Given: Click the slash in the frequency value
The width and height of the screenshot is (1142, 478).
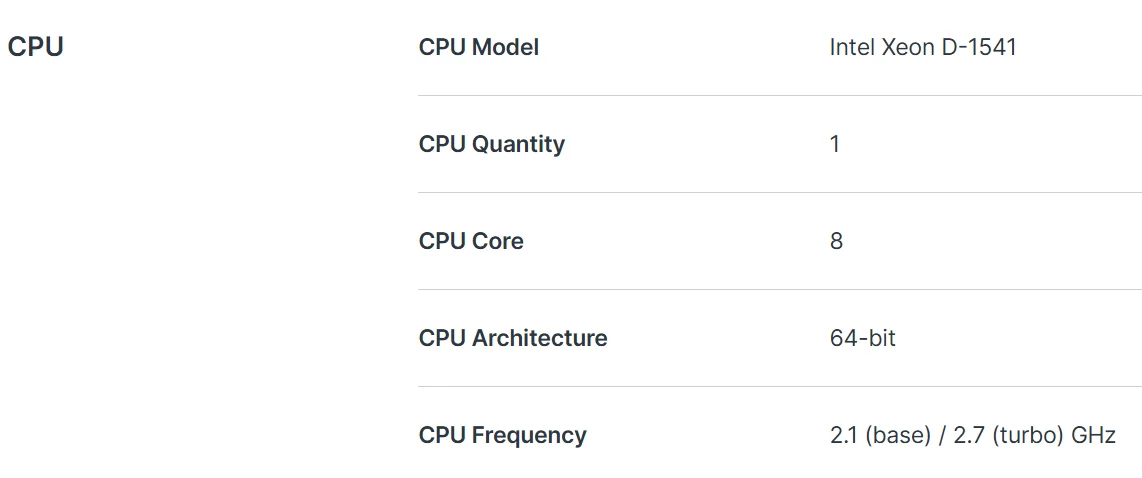Looking at the screenshot, I should pos(942,436).
